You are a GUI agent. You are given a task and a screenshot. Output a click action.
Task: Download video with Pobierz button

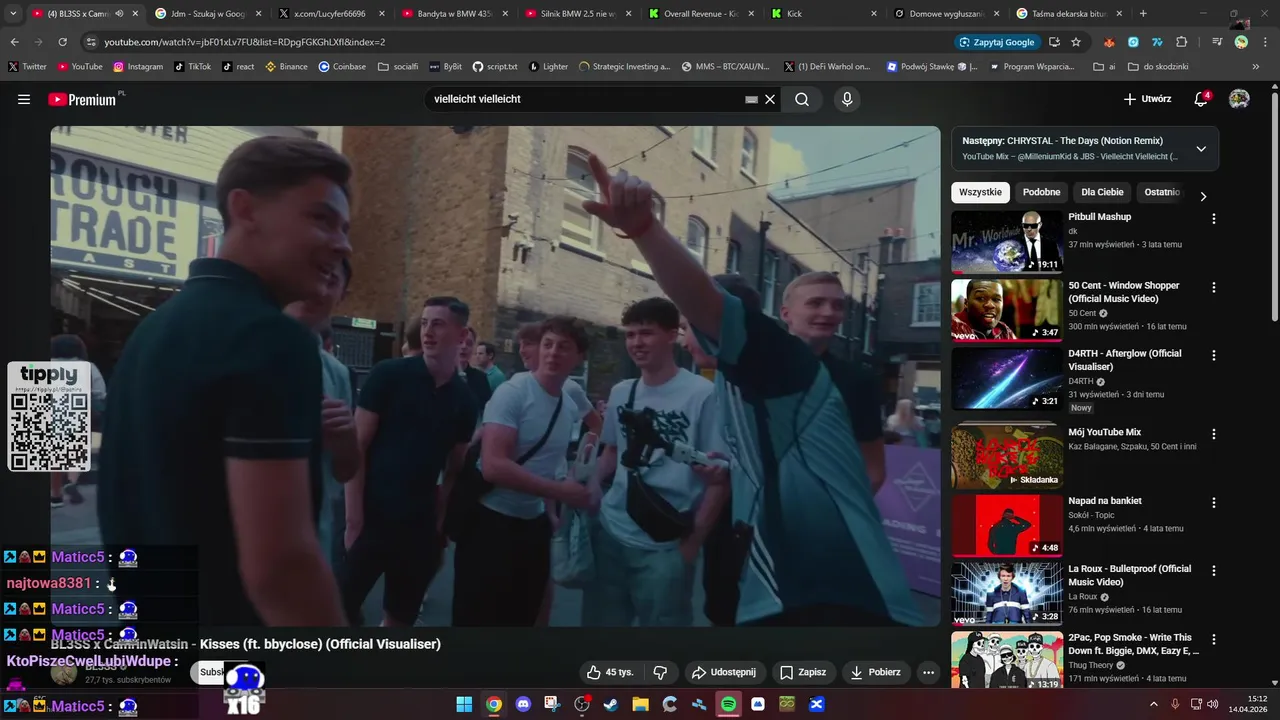coord(875,672)
